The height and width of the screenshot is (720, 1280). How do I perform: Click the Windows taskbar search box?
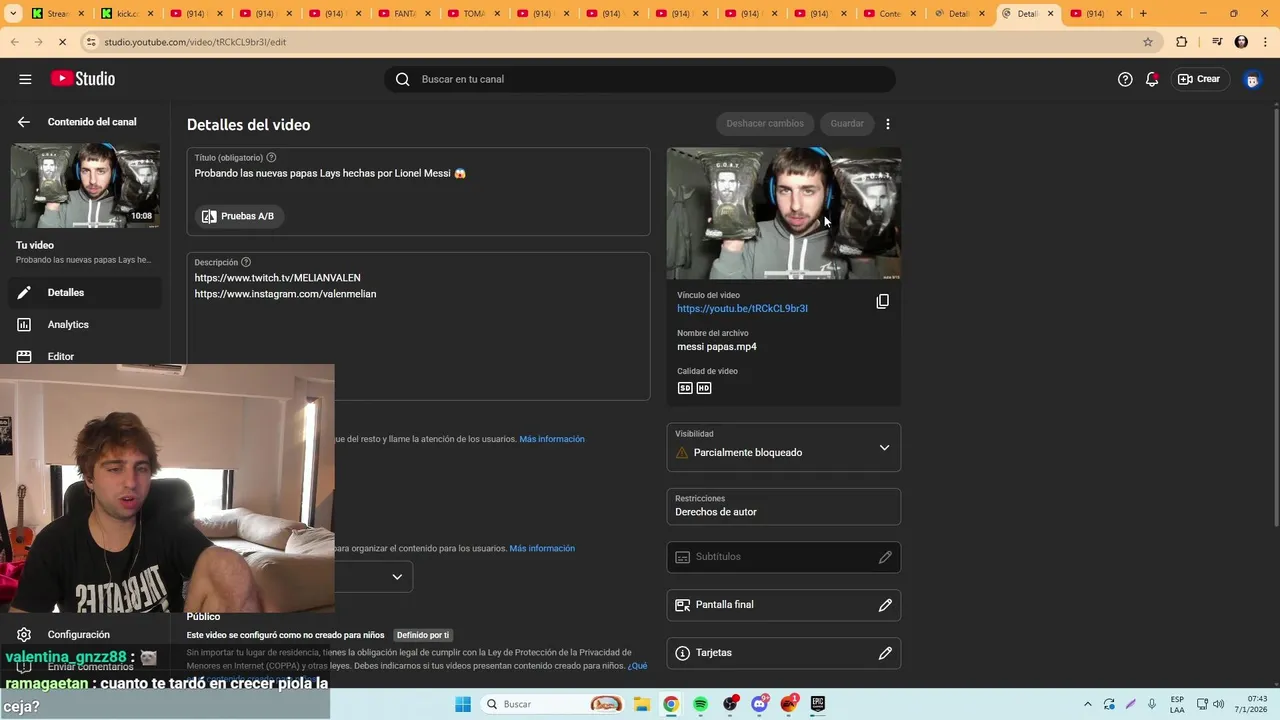(x=553, y=704)
